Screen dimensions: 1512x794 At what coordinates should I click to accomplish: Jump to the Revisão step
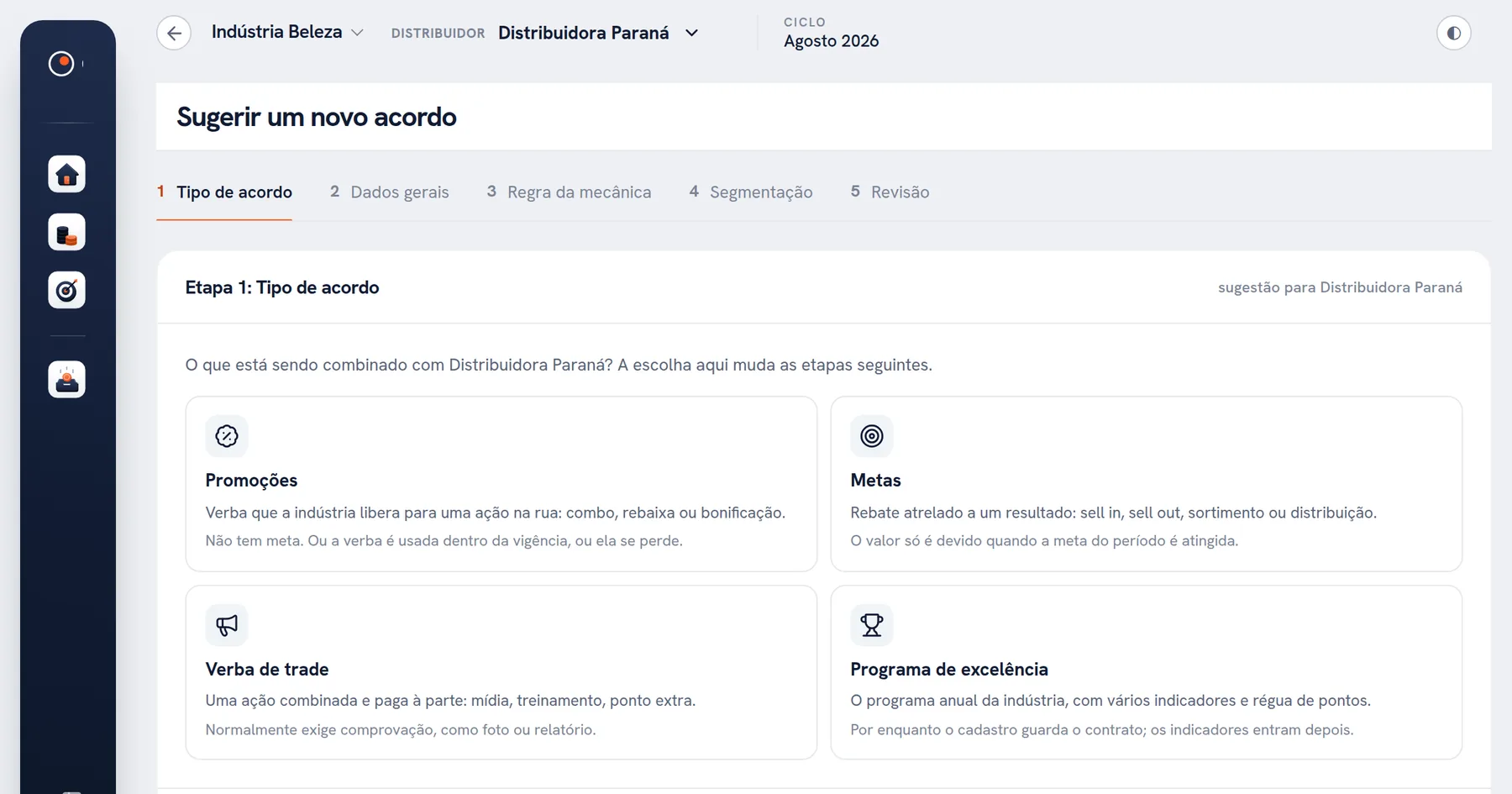tap(890, 192)
